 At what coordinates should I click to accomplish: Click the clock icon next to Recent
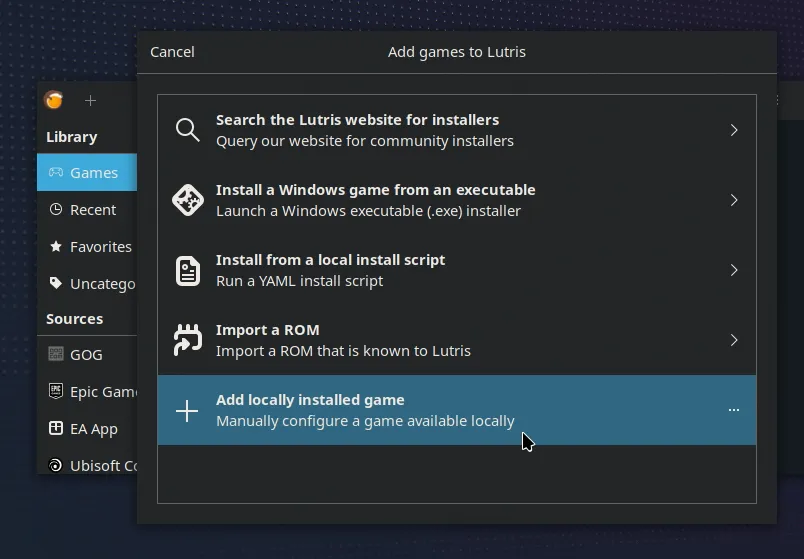click(55, 209)
